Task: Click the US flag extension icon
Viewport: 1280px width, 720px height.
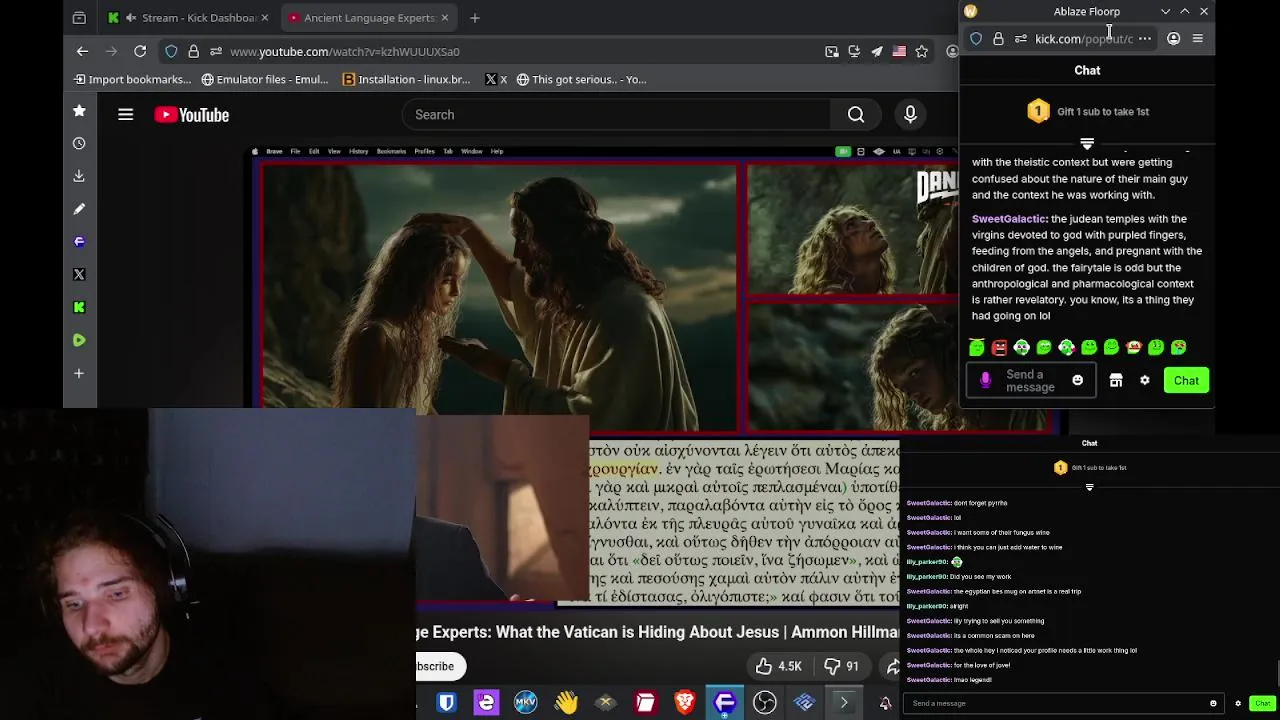Action: 899,51
